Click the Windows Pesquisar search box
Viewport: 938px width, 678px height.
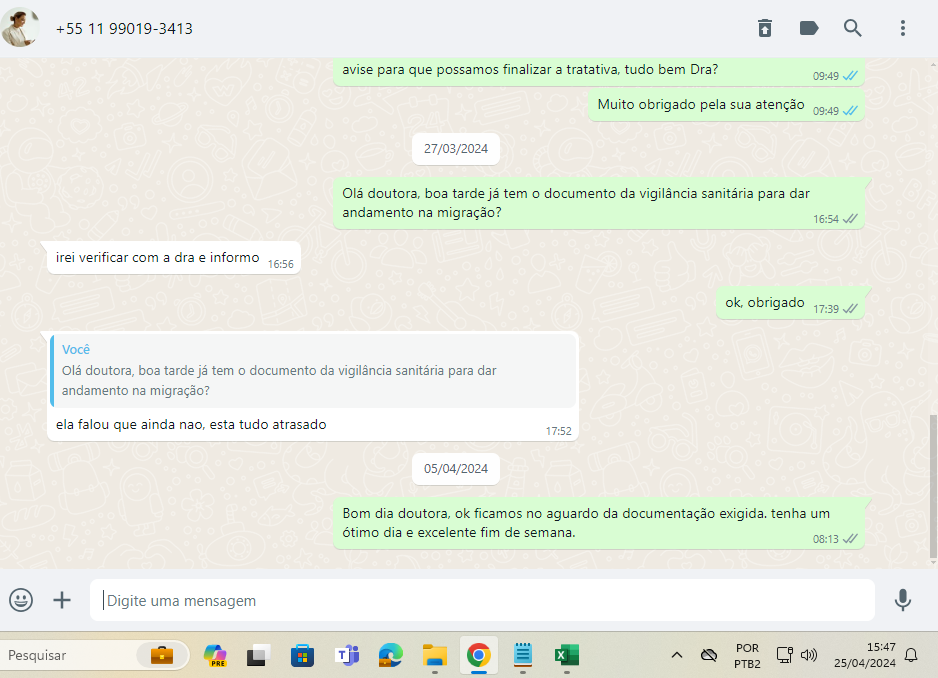point(70,655)
